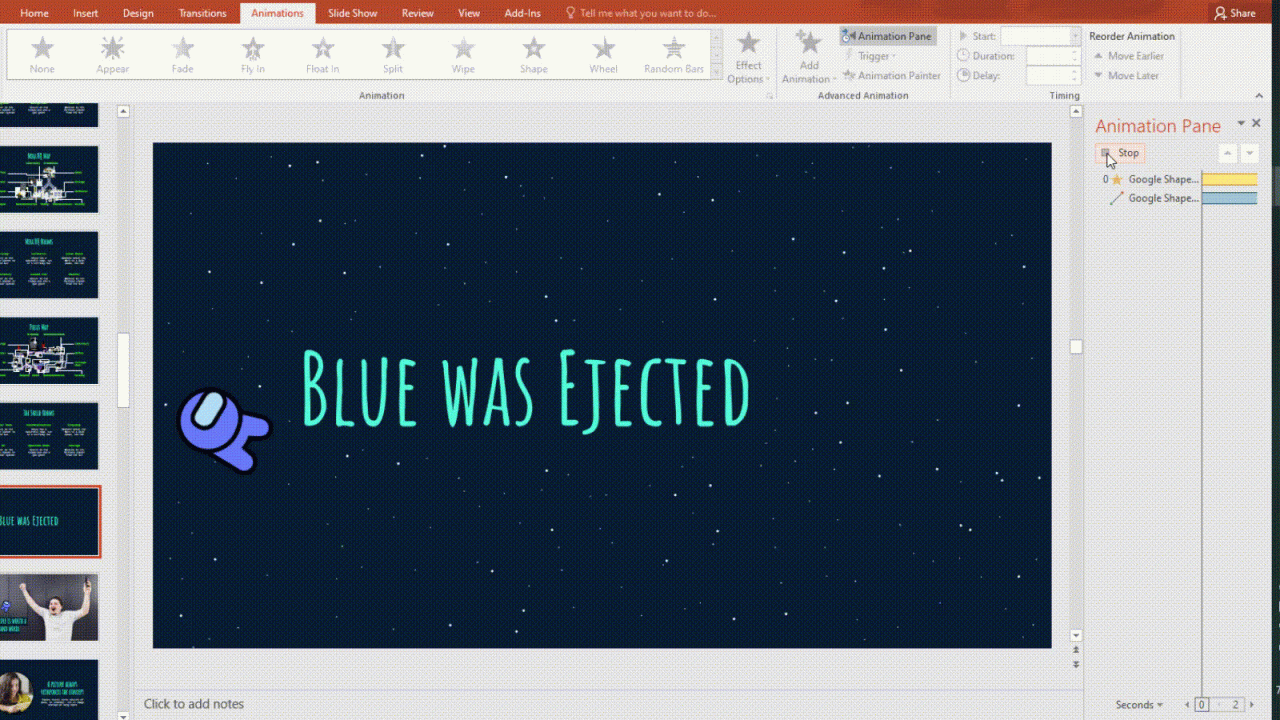Move the animation later
Image resolution: width=1280 pixels, height=720 pixels.
click(1126, 75)
